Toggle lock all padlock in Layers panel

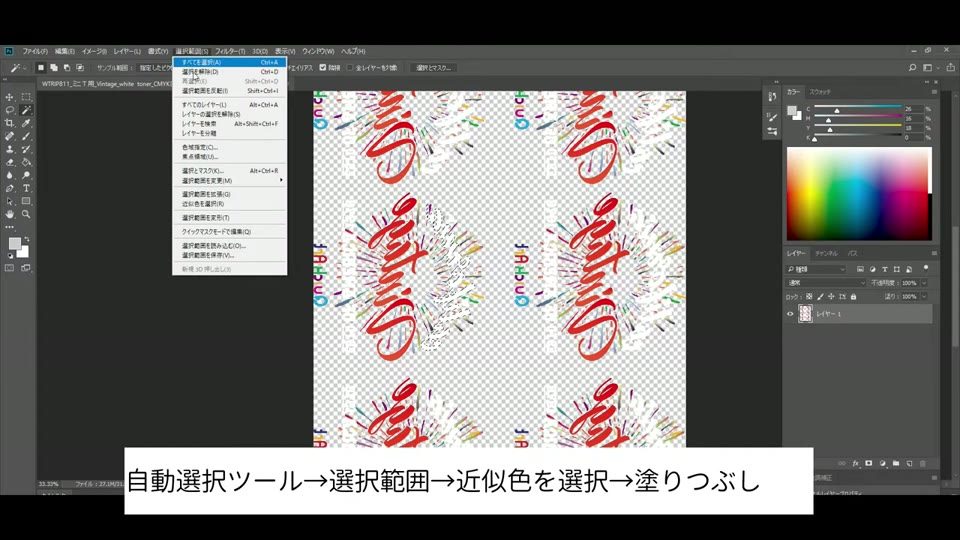click(x=853, y=296)
